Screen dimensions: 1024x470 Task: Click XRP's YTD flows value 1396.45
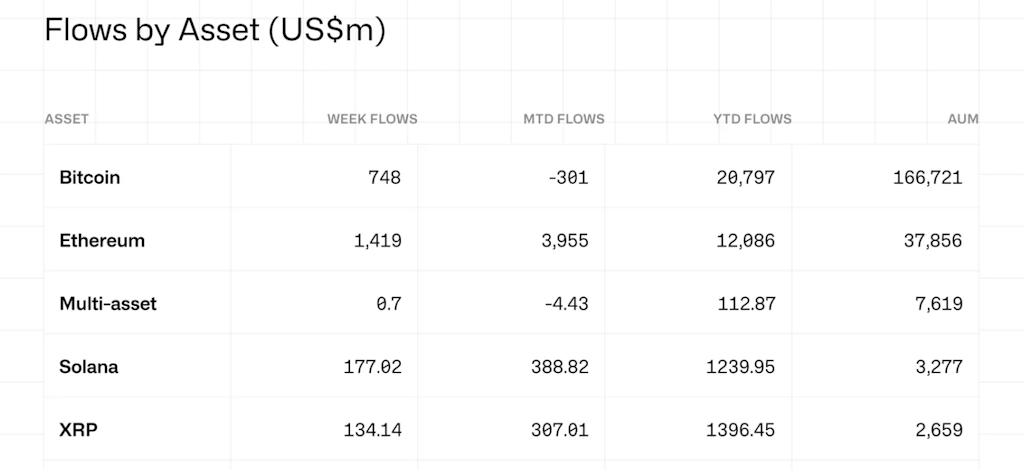pyautogui.click(x=739, y=430)
